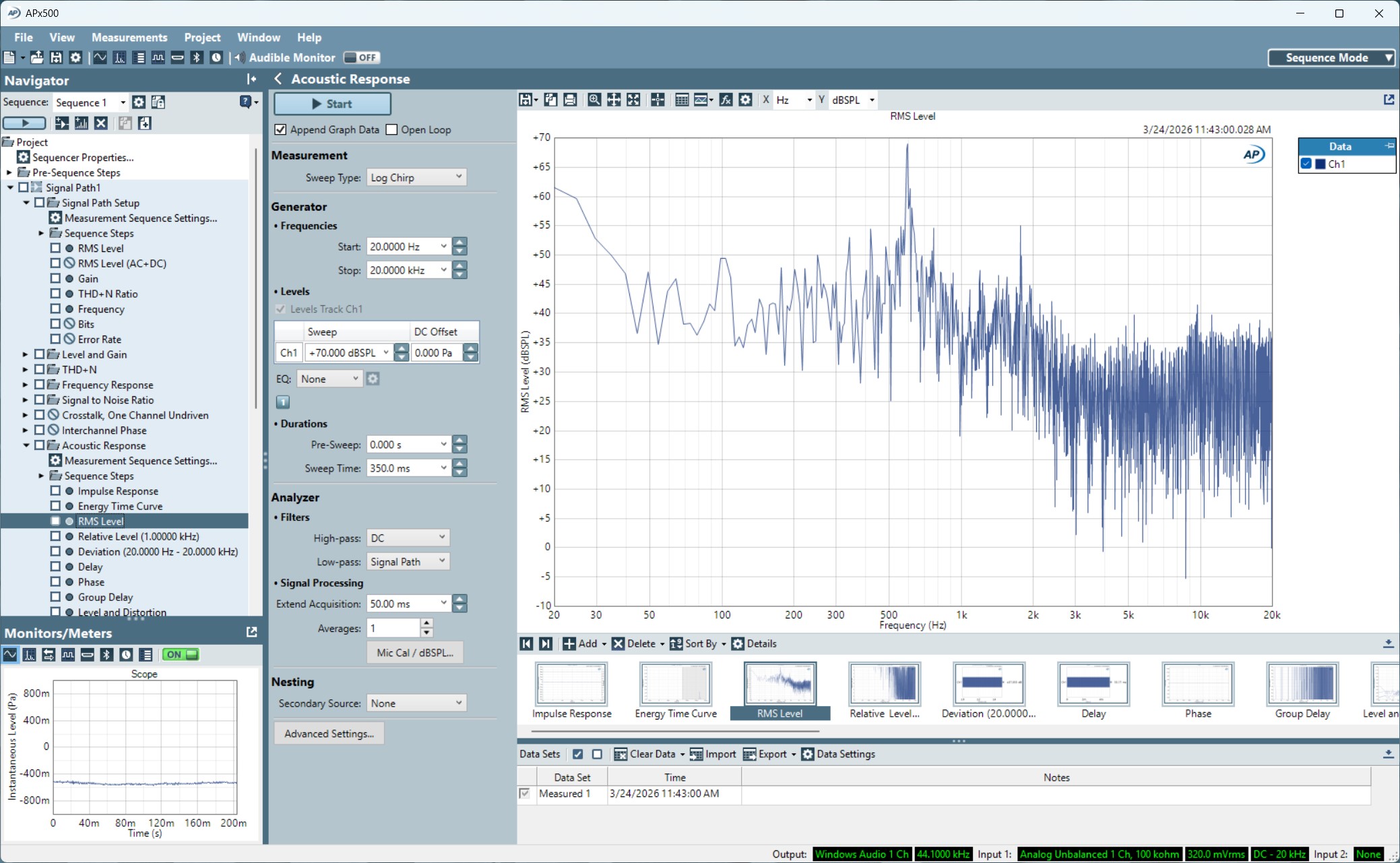Uncheck Append Graph Data
Image resolution: width=1400 pixels, height=863 pixels.
[x=281, y=129]
